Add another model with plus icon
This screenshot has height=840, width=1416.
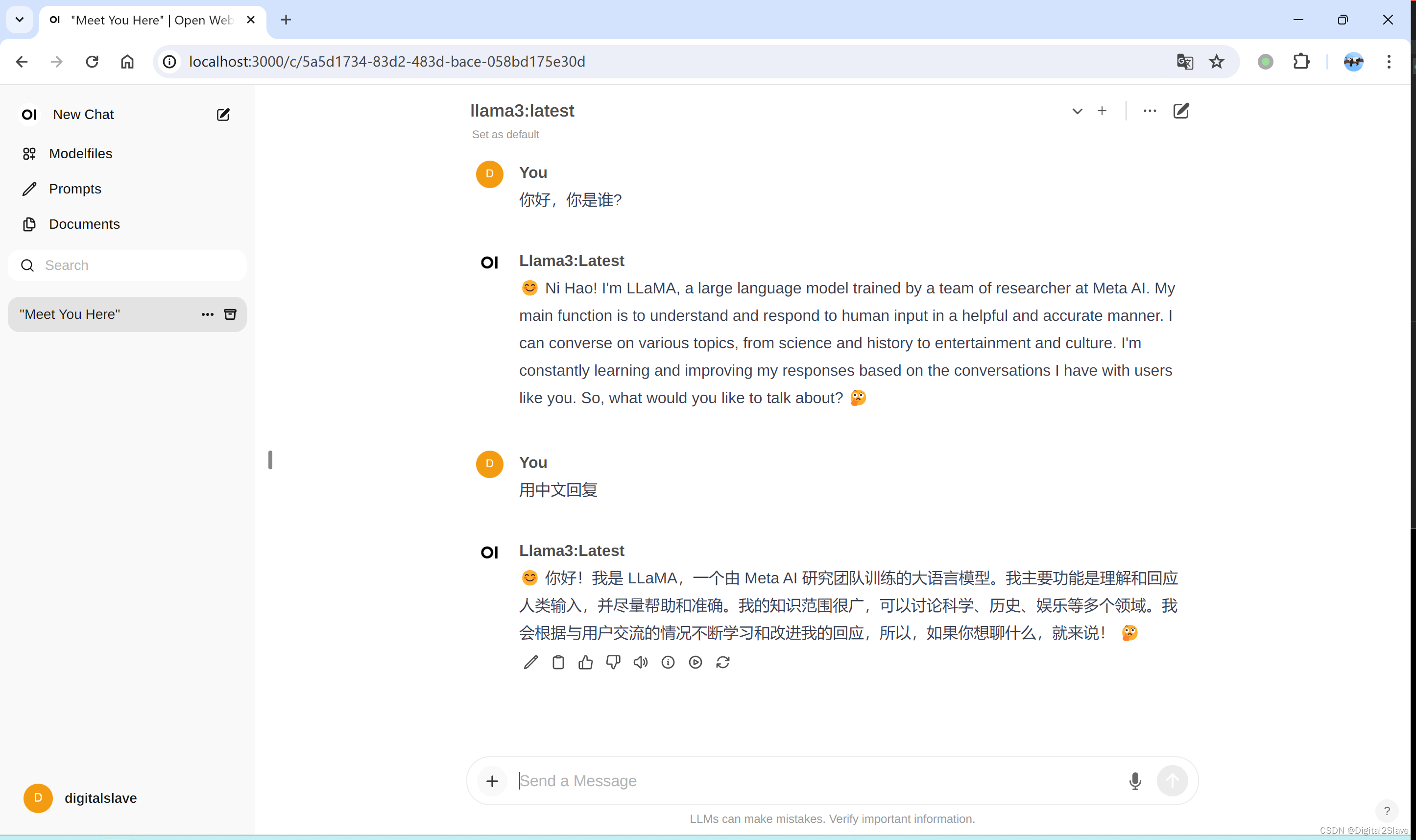coord(1102,111)
